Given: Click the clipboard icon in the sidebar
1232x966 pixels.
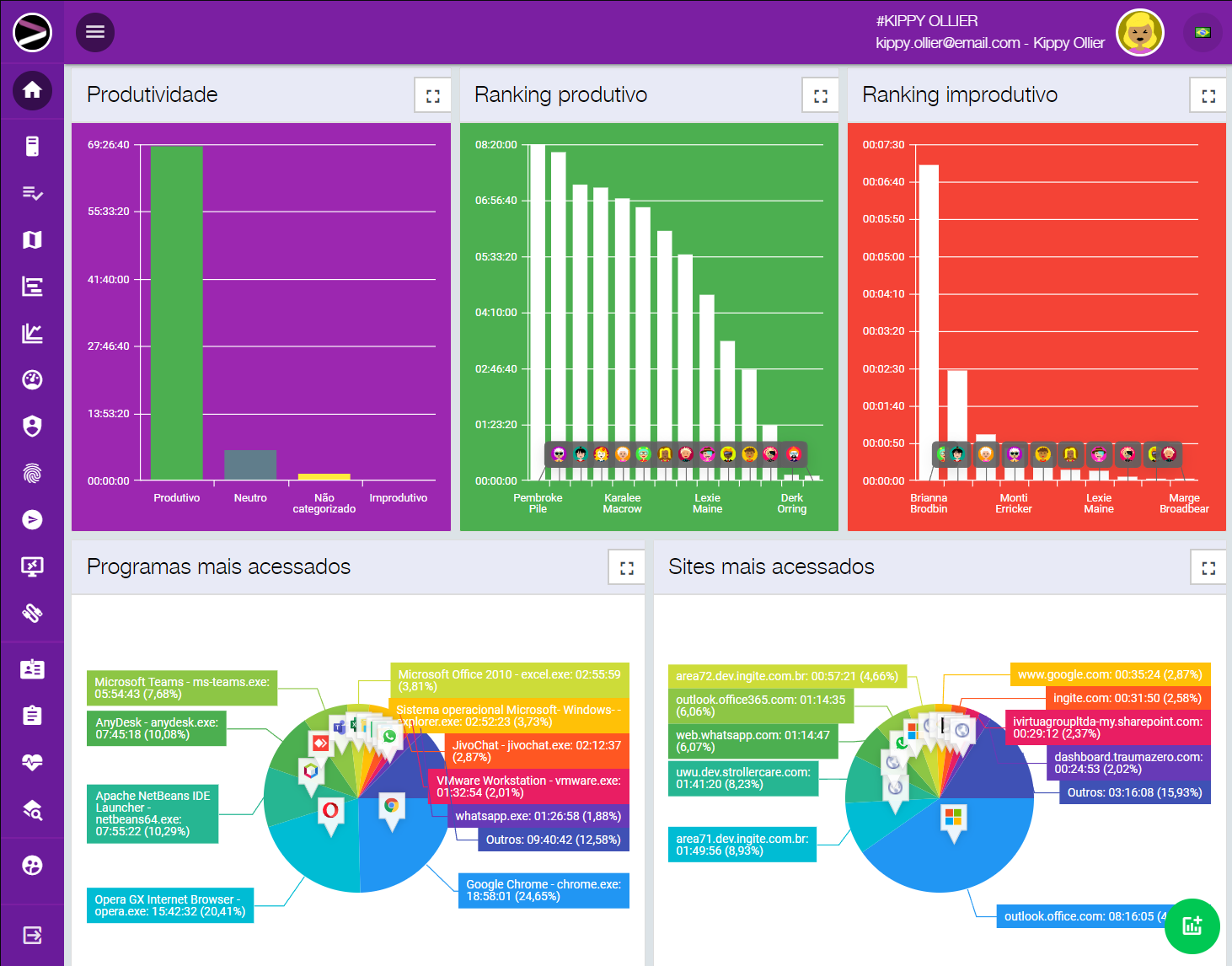Looking at the screenshot, I should coord(32,716).
